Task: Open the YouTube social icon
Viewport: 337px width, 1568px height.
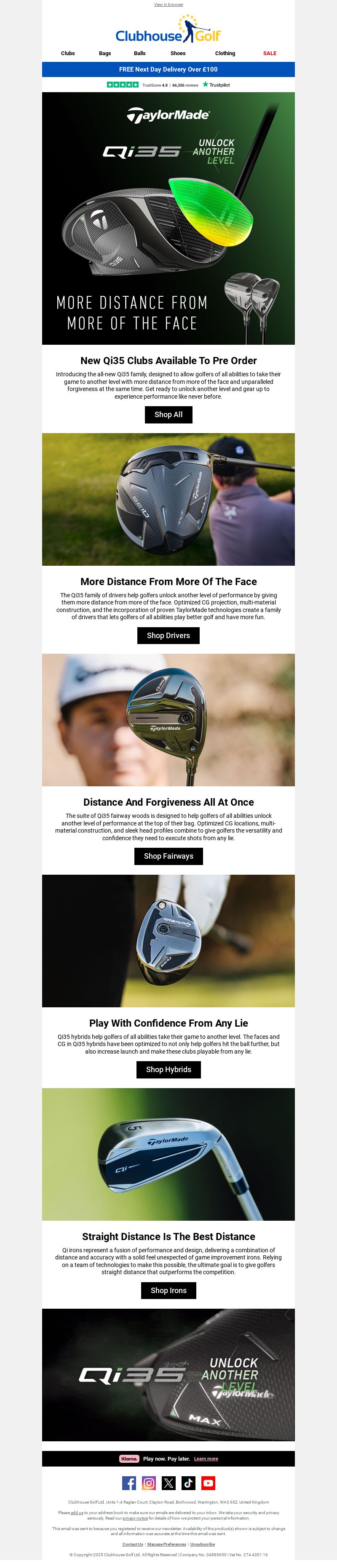Action: (209, 1483)
